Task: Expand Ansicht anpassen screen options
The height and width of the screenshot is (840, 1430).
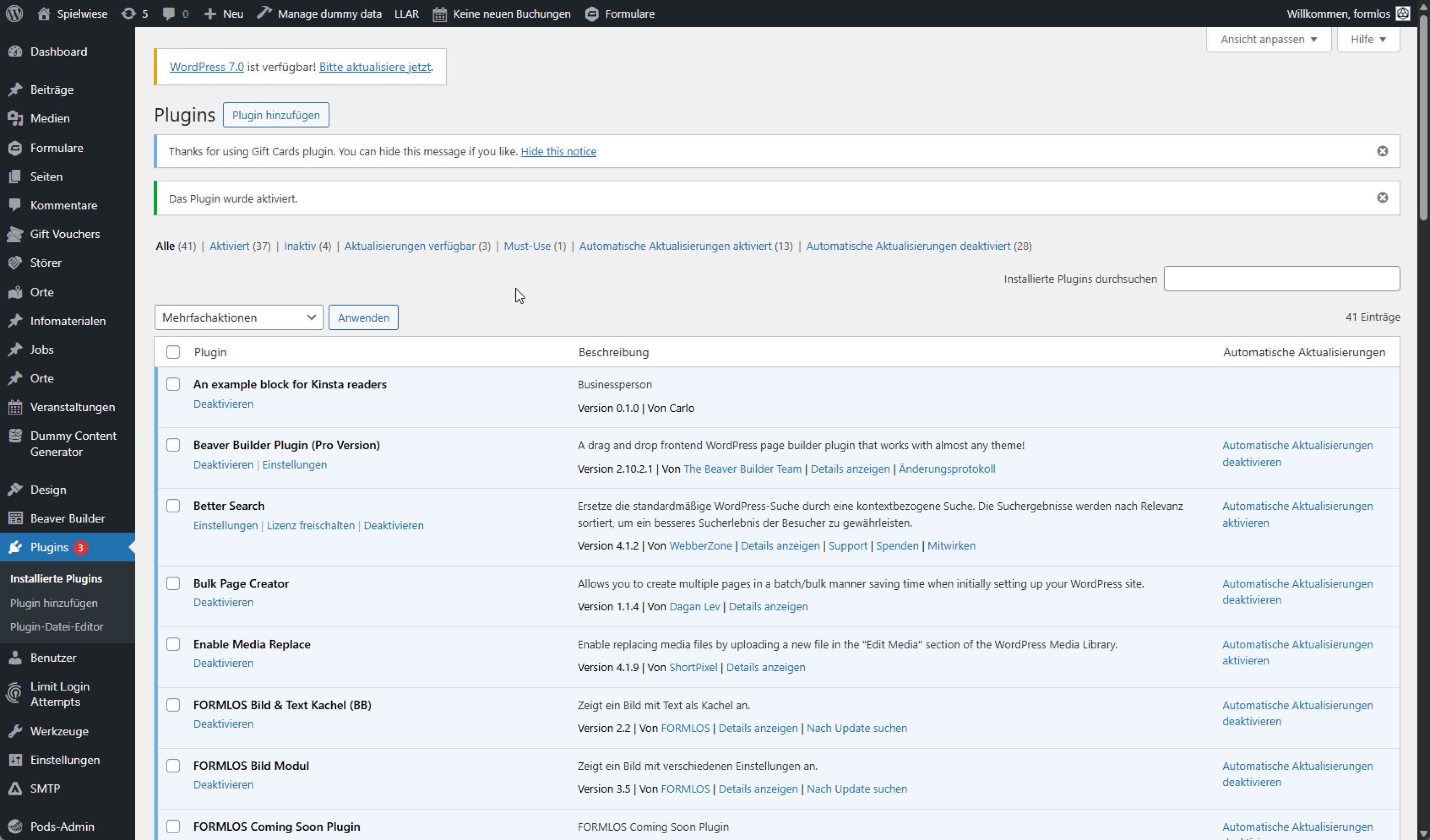Action: [1268, 39]
